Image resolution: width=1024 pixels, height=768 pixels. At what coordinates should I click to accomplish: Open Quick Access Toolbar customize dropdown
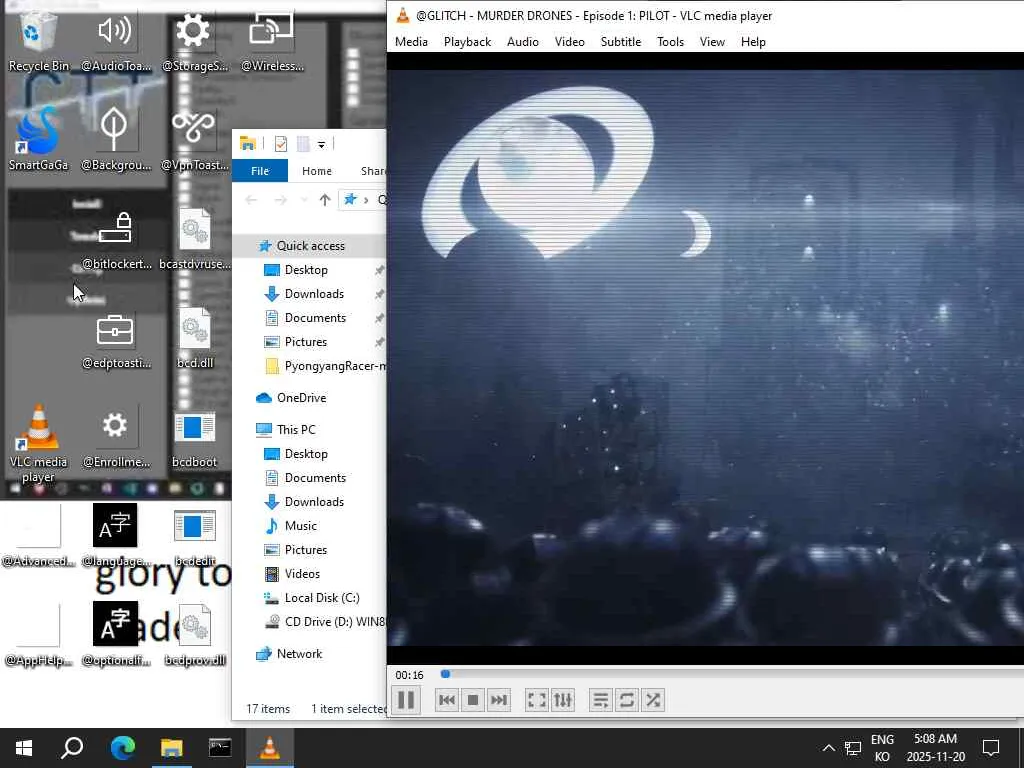pyautogui.click(x=321, y=144)
